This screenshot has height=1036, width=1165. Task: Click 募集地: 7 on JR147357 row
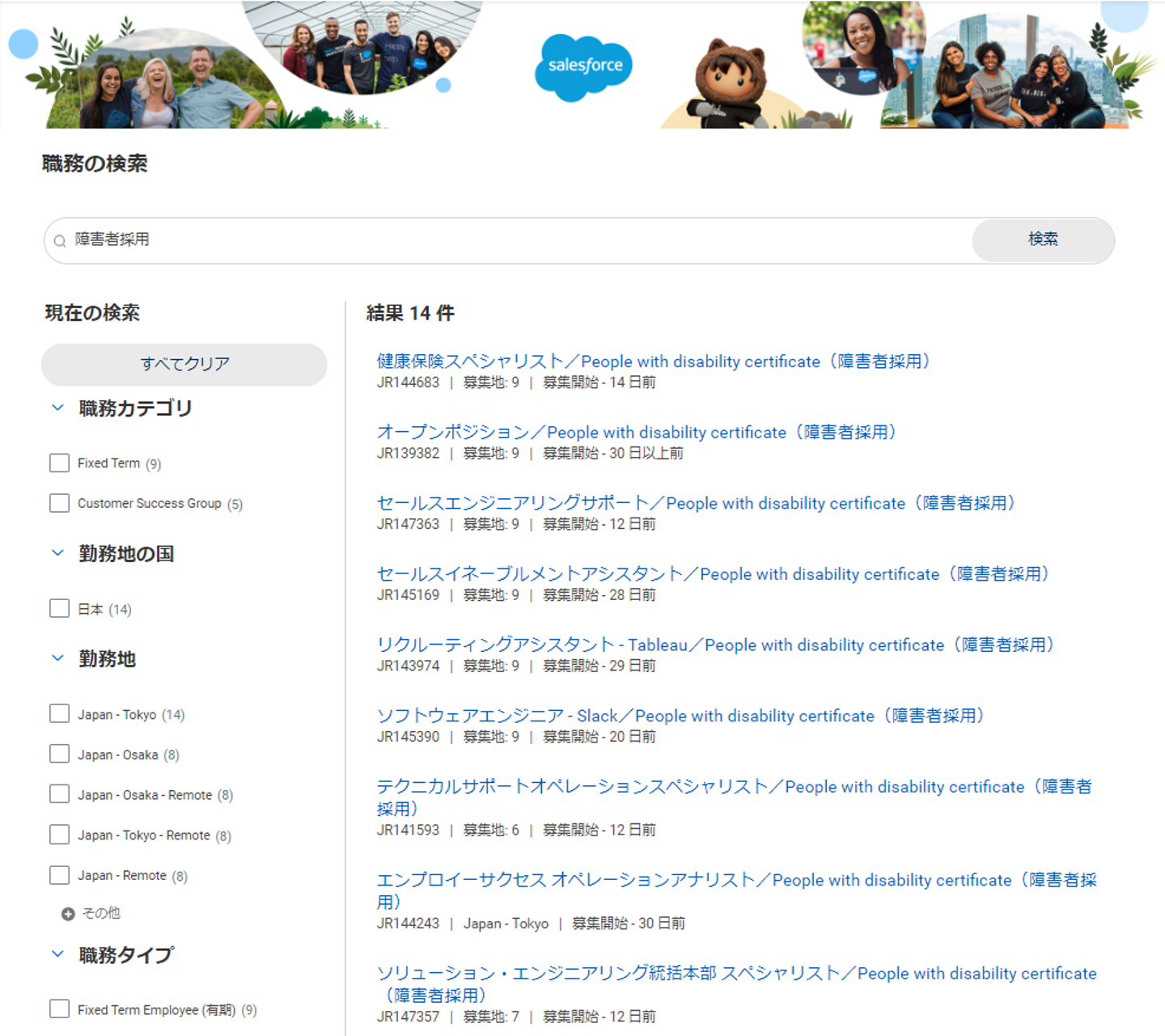click(491, 1017)
